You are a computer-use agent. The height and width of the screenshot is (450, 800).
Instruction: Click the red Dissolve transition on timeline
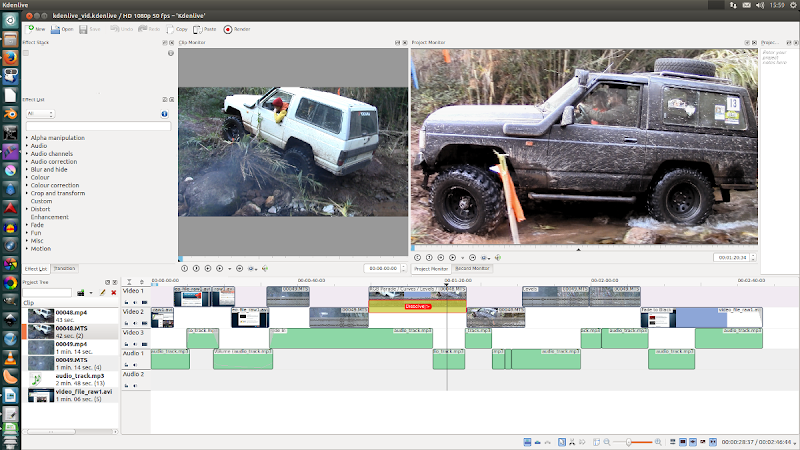click(417, 306)
